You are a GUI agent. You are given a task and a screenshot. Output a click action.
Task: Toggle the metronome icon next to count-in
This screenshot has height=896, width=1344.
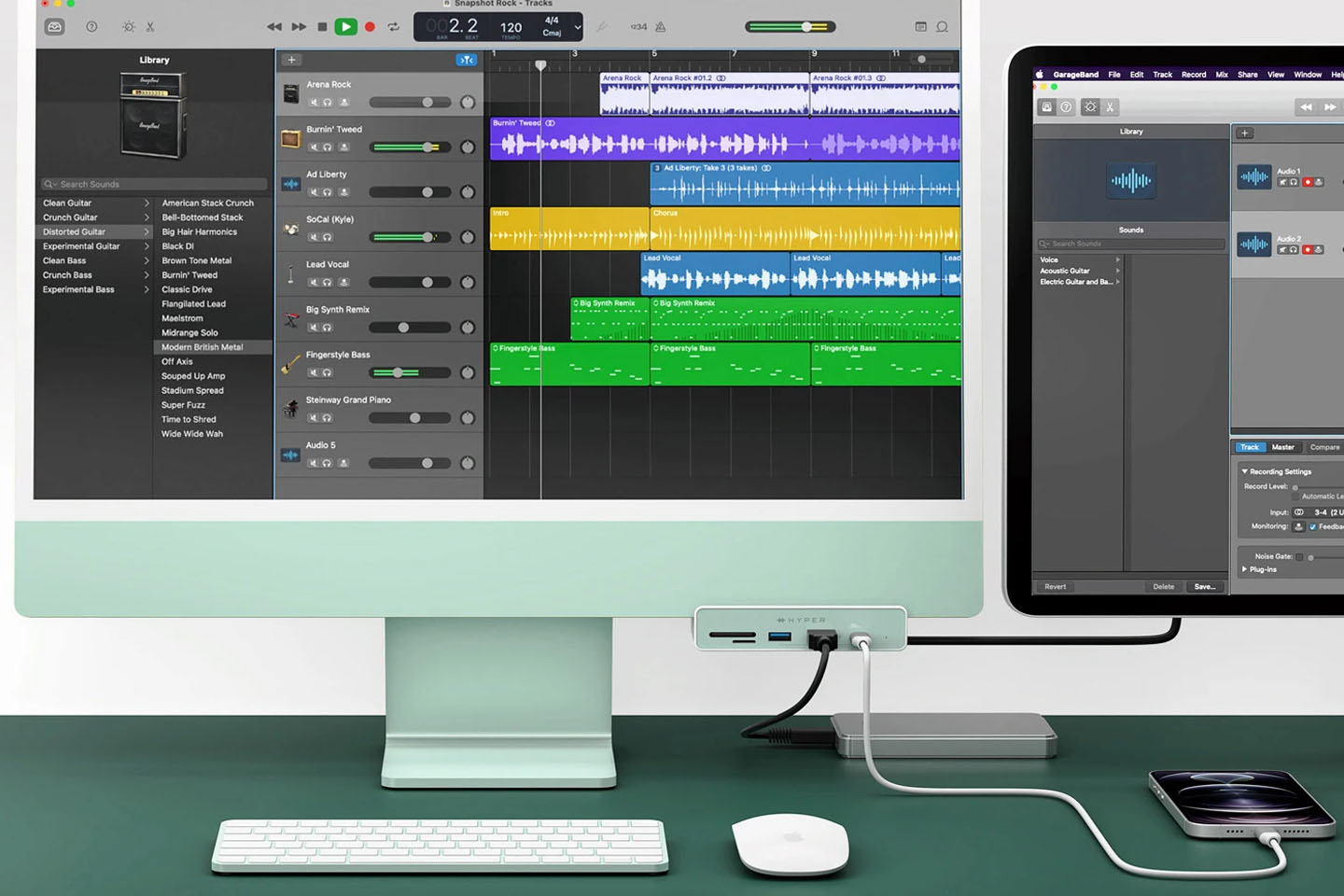(x=661, y=27)
